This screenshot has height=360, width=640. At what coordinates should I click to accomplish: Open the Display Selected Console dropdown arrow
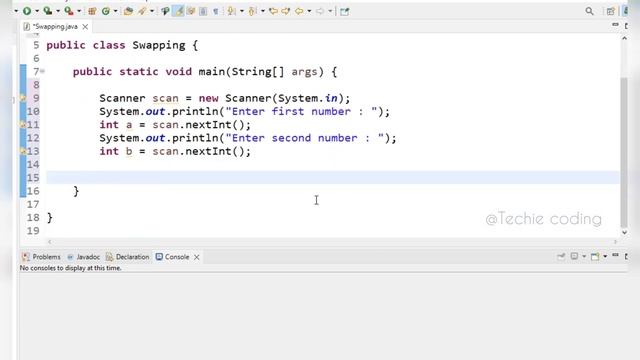[x=584, y=256]
